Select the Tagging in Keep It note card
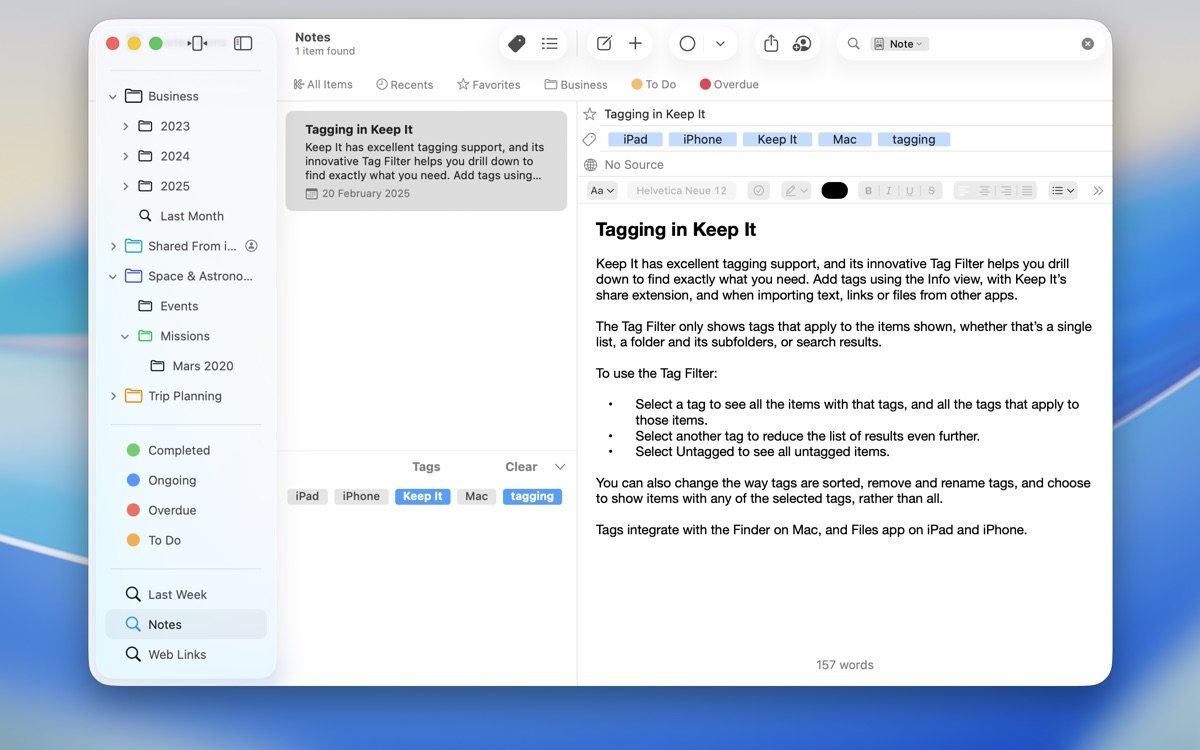Viewport: 1200px width, 750px height. coord(426,160)
